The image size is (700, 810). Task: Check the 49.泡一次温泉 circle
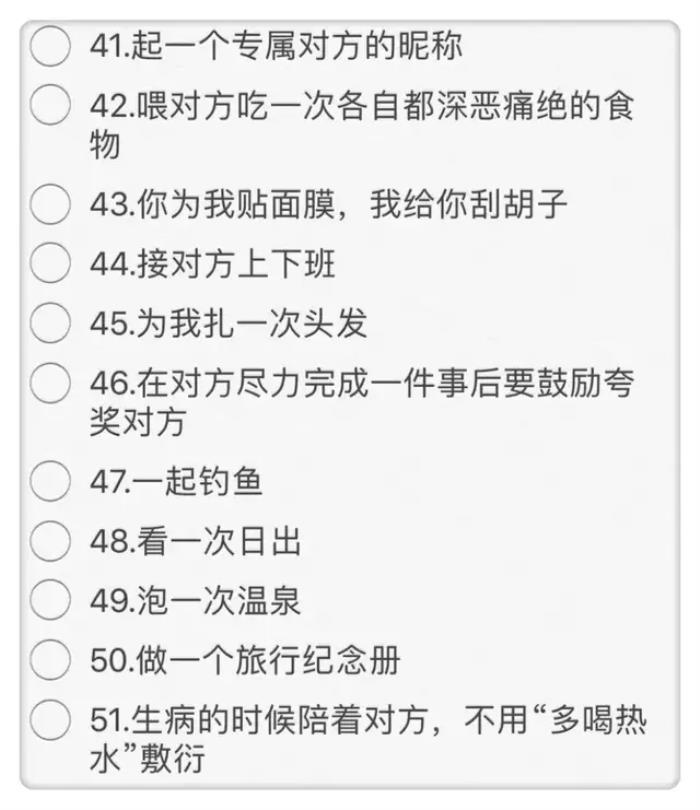(x=50, y=600)
